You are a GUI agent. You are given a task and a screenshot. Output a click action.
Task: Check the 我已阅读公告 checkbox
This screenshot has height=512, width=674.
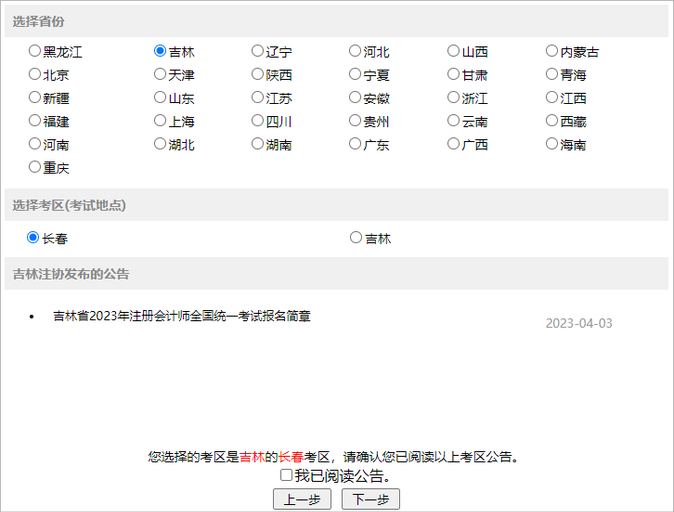coord(287,476)
